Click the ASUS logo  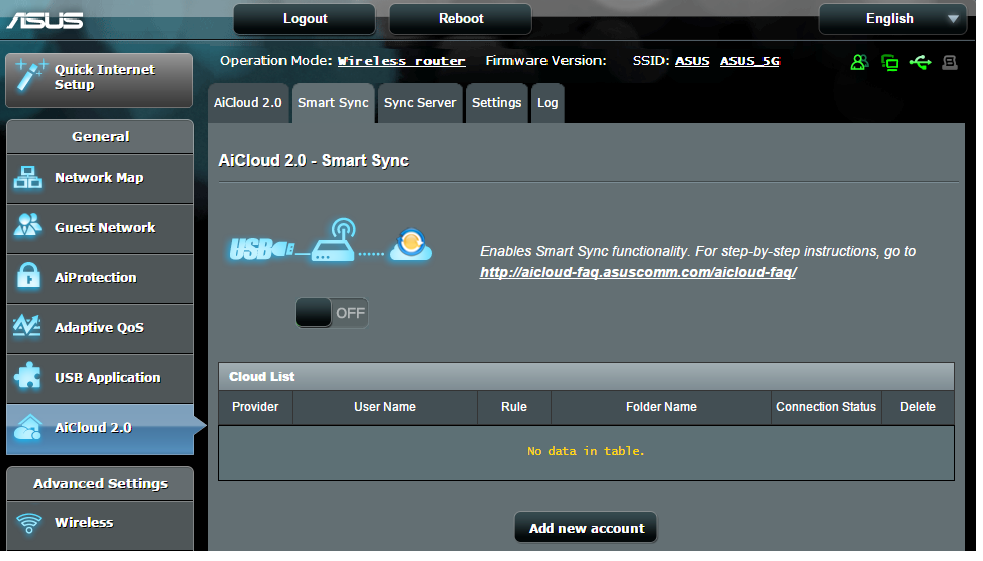[45, 21]
